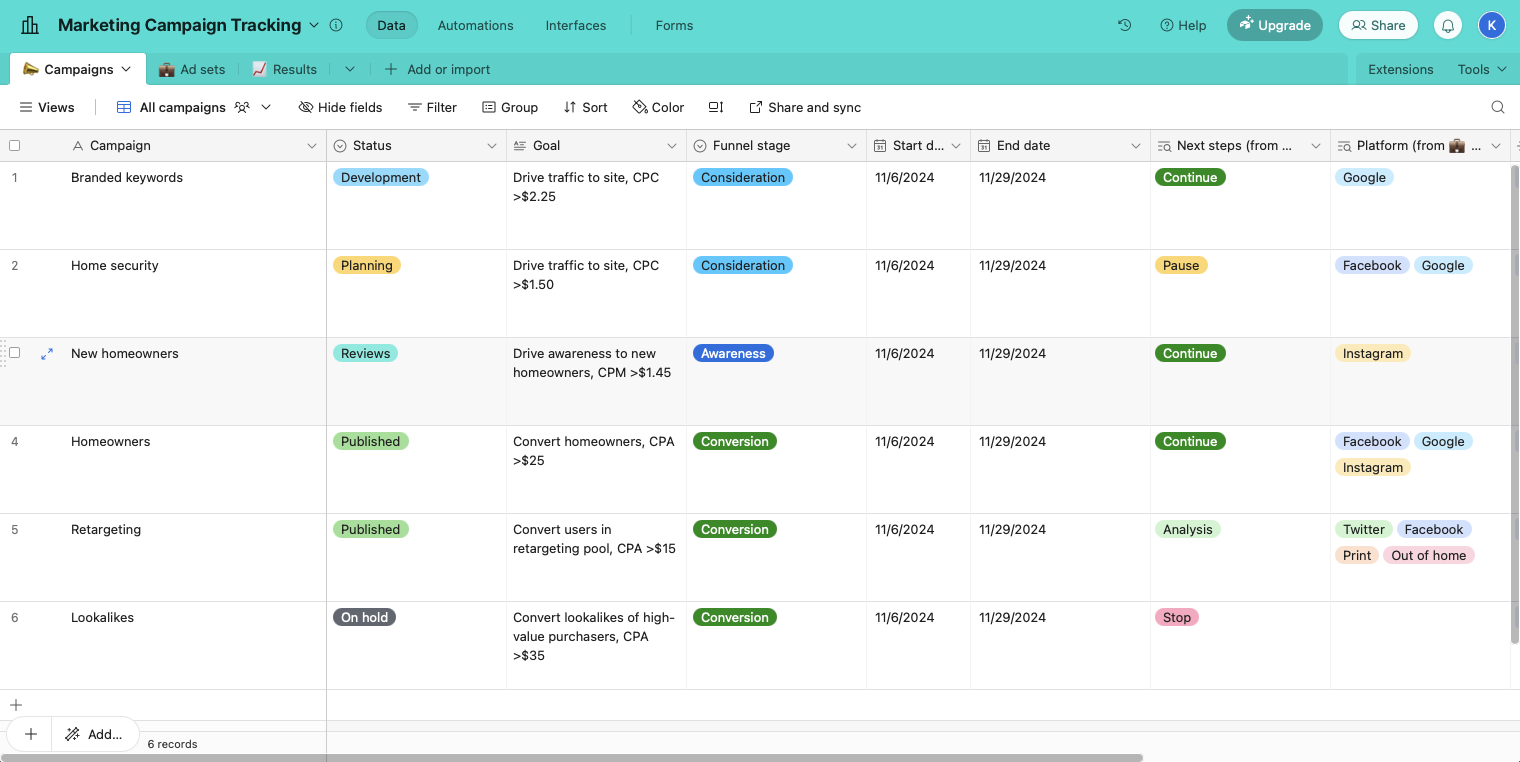Open the row height icon

coord(716,107)
